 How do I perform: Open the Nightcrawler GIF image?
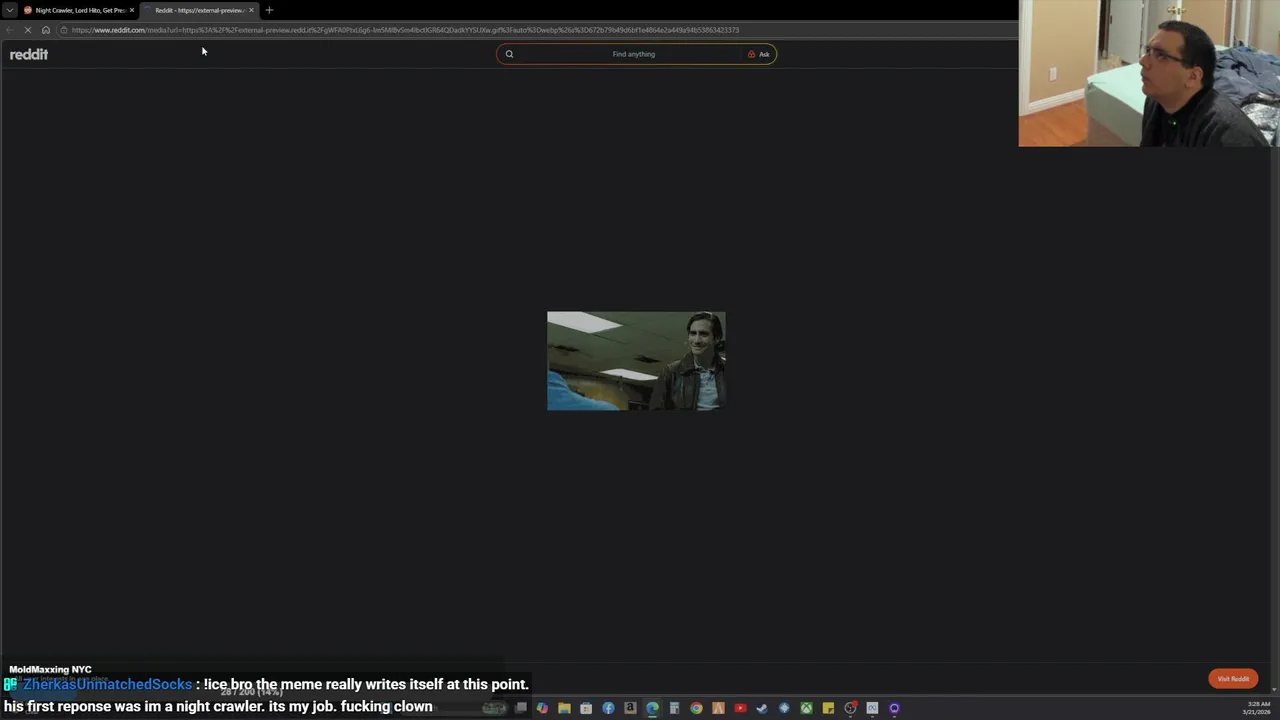(636, 361)
